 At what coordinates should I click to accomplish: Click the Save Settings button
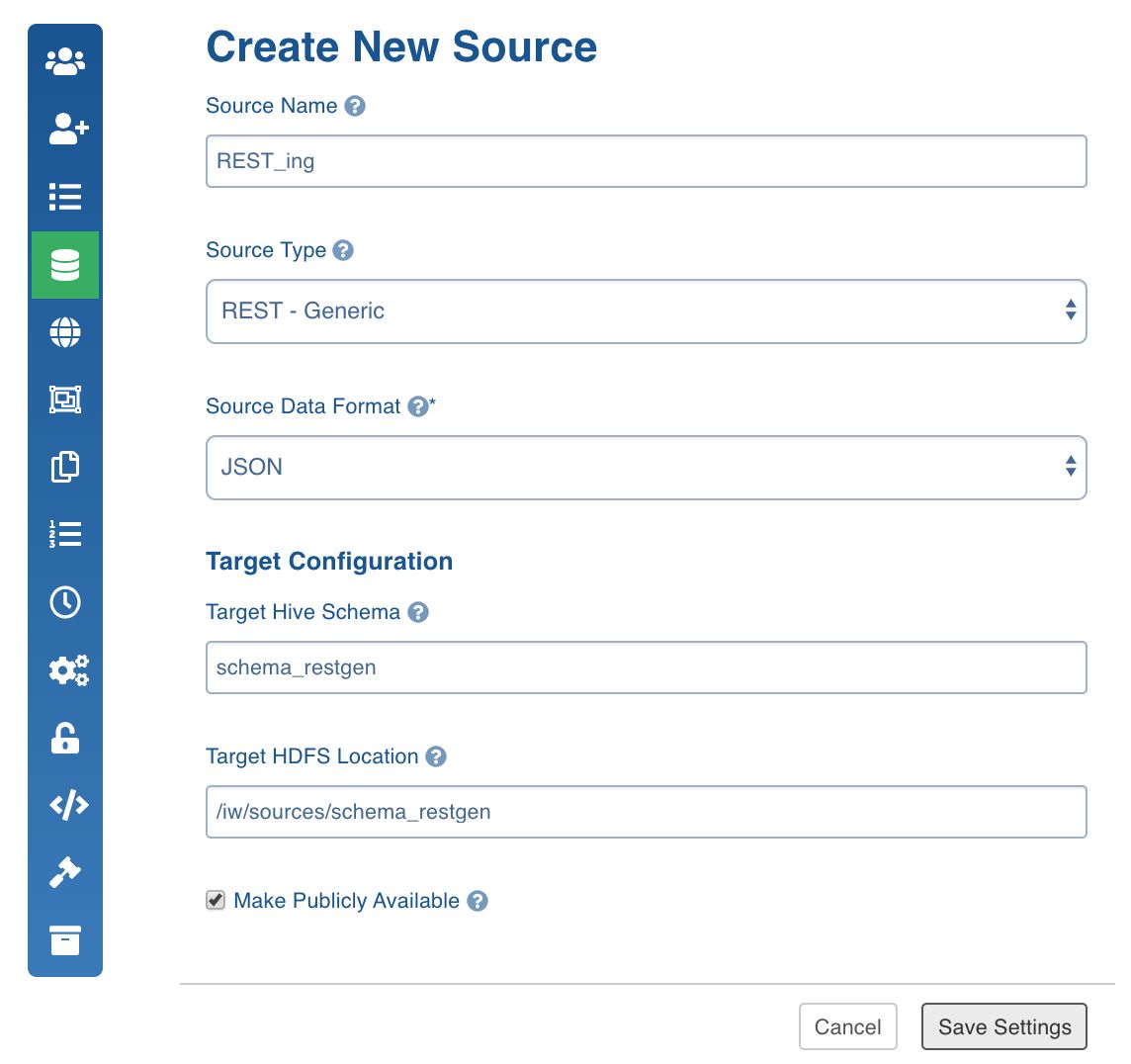(1004, 1026)
